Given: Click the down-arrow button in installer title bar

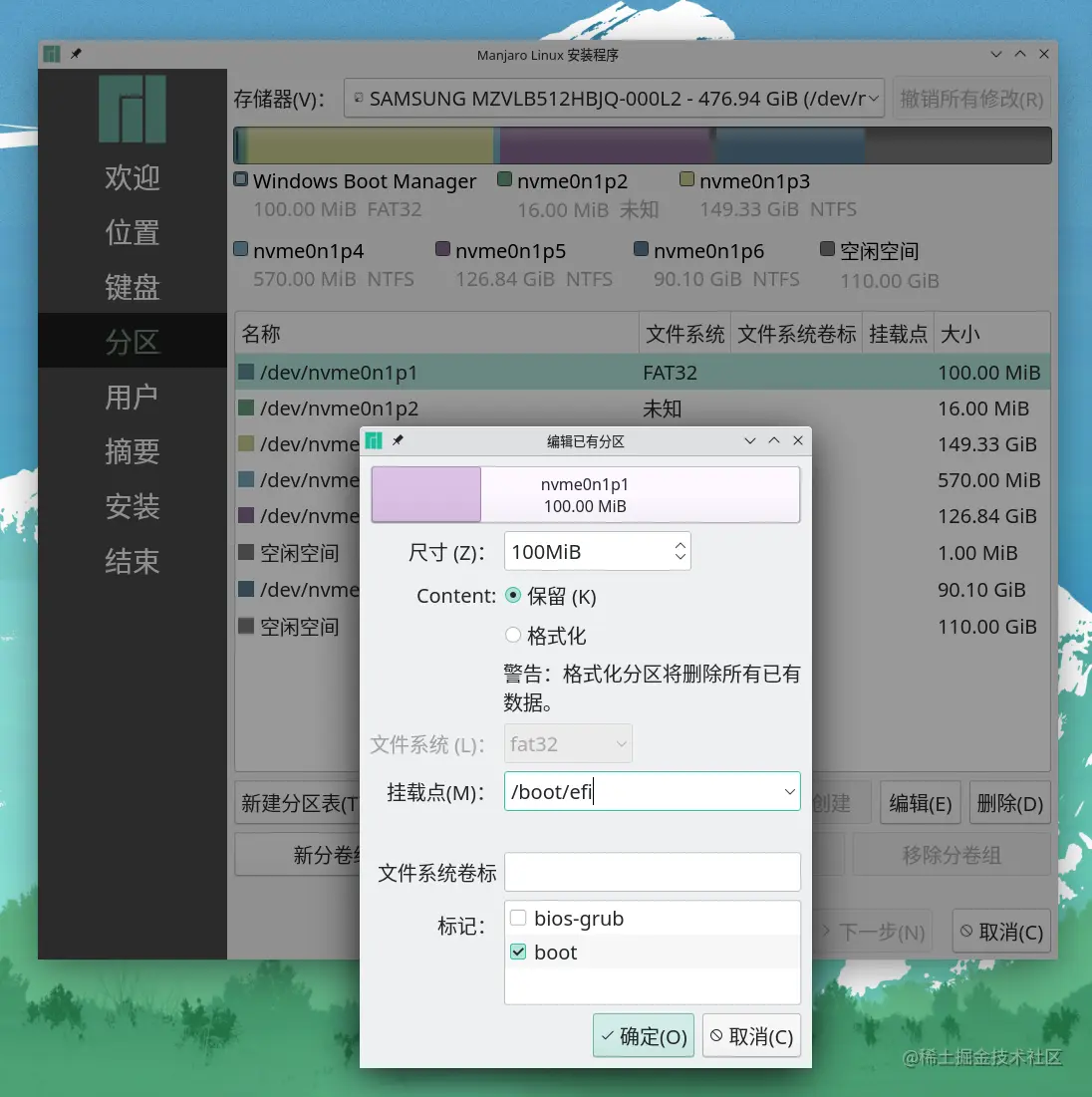Looking at the screenshot, I should tap(996, 54).
